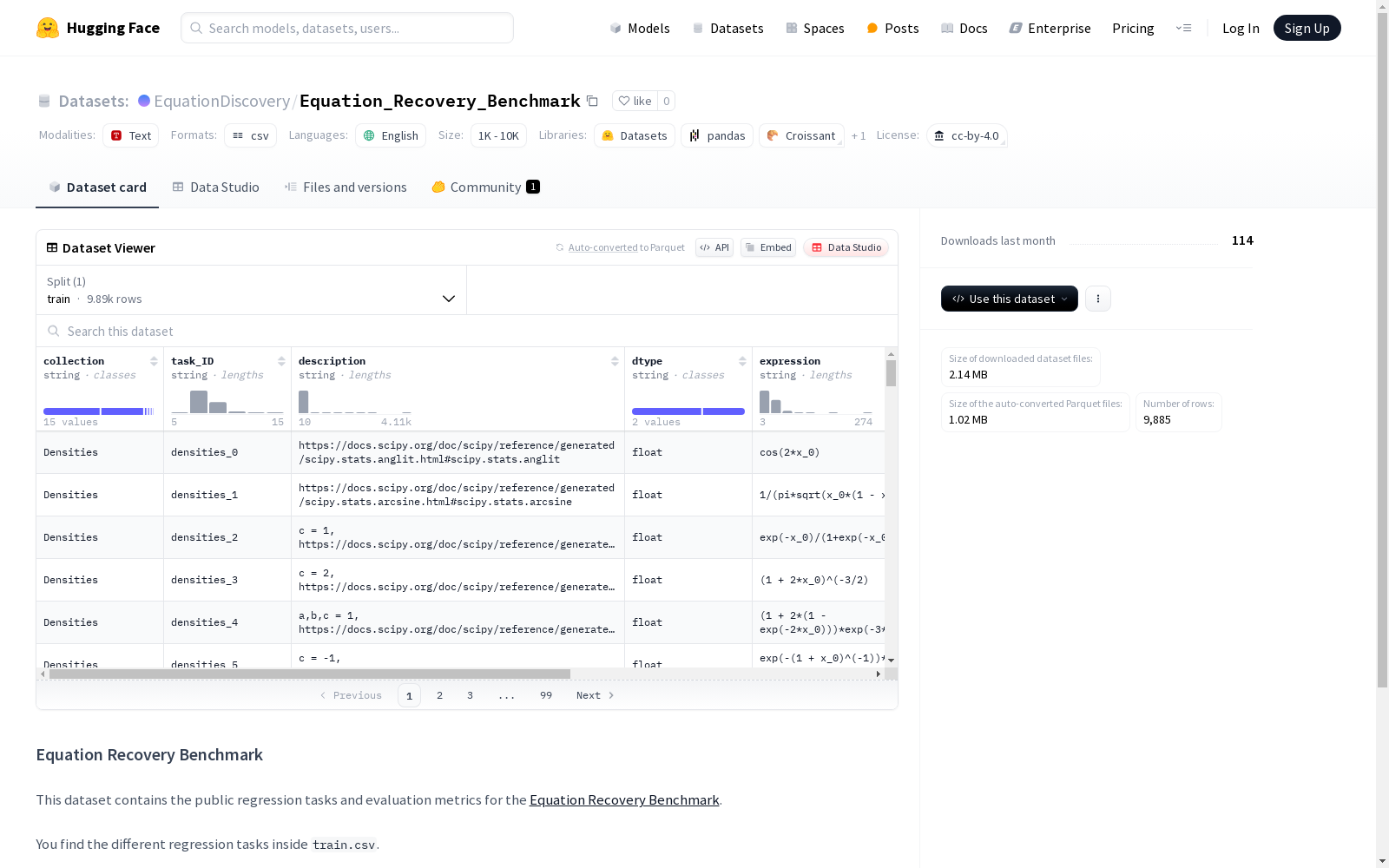Show the additional +1 libraries

859,135
